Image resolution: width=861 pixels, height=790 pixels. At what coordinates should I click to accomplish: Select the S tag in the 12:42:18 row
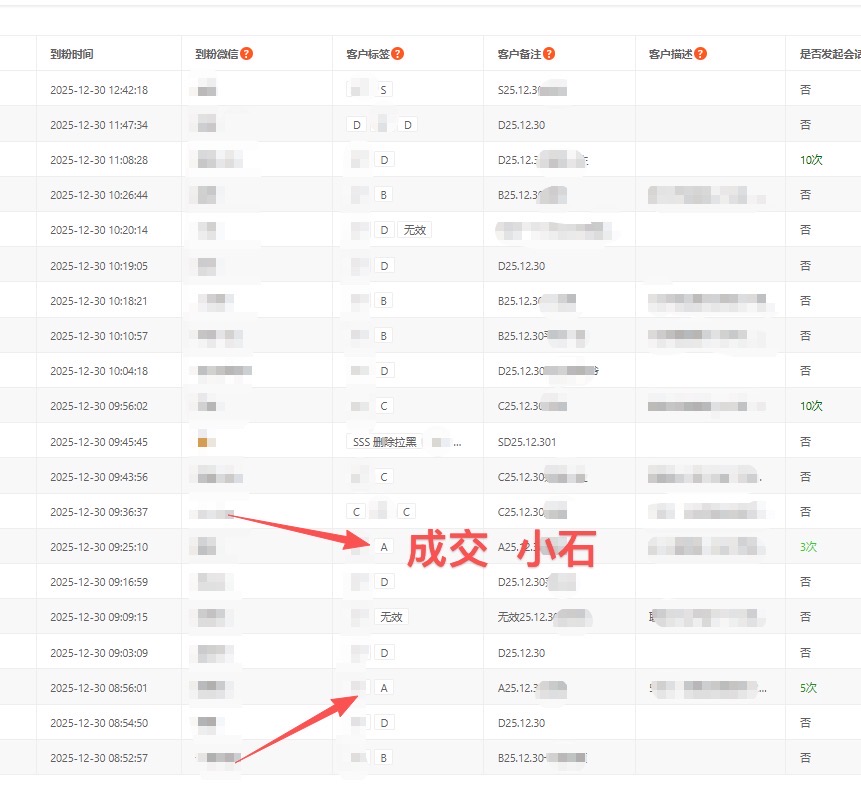[384, 90]
